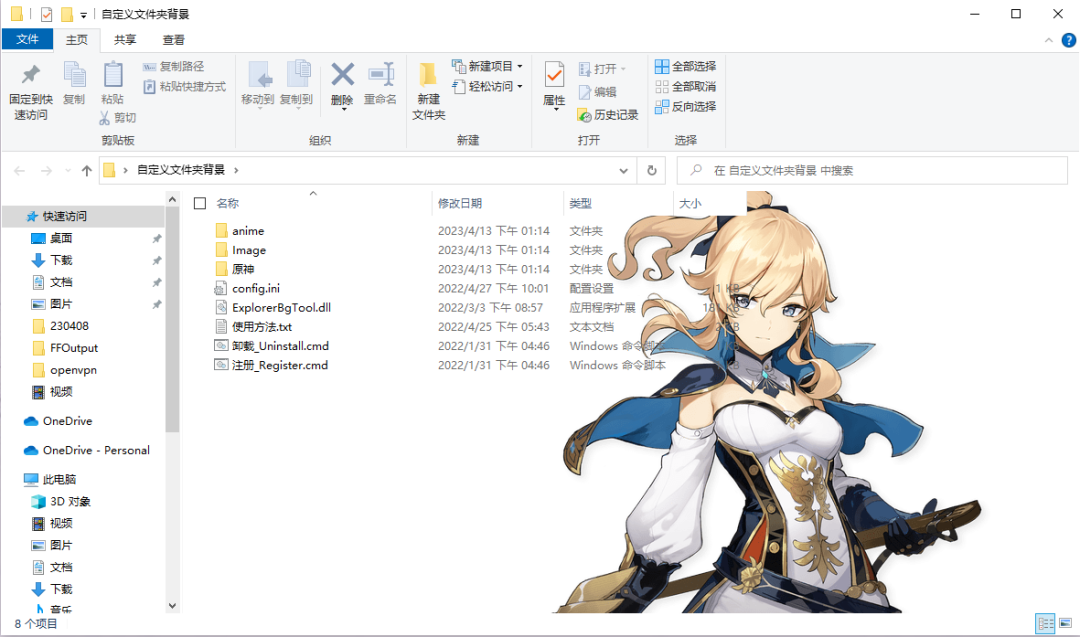The height and width of the screenshot is (637, 1080).
Task: Click the Pin to Quick Access icon
Action: 31,75
